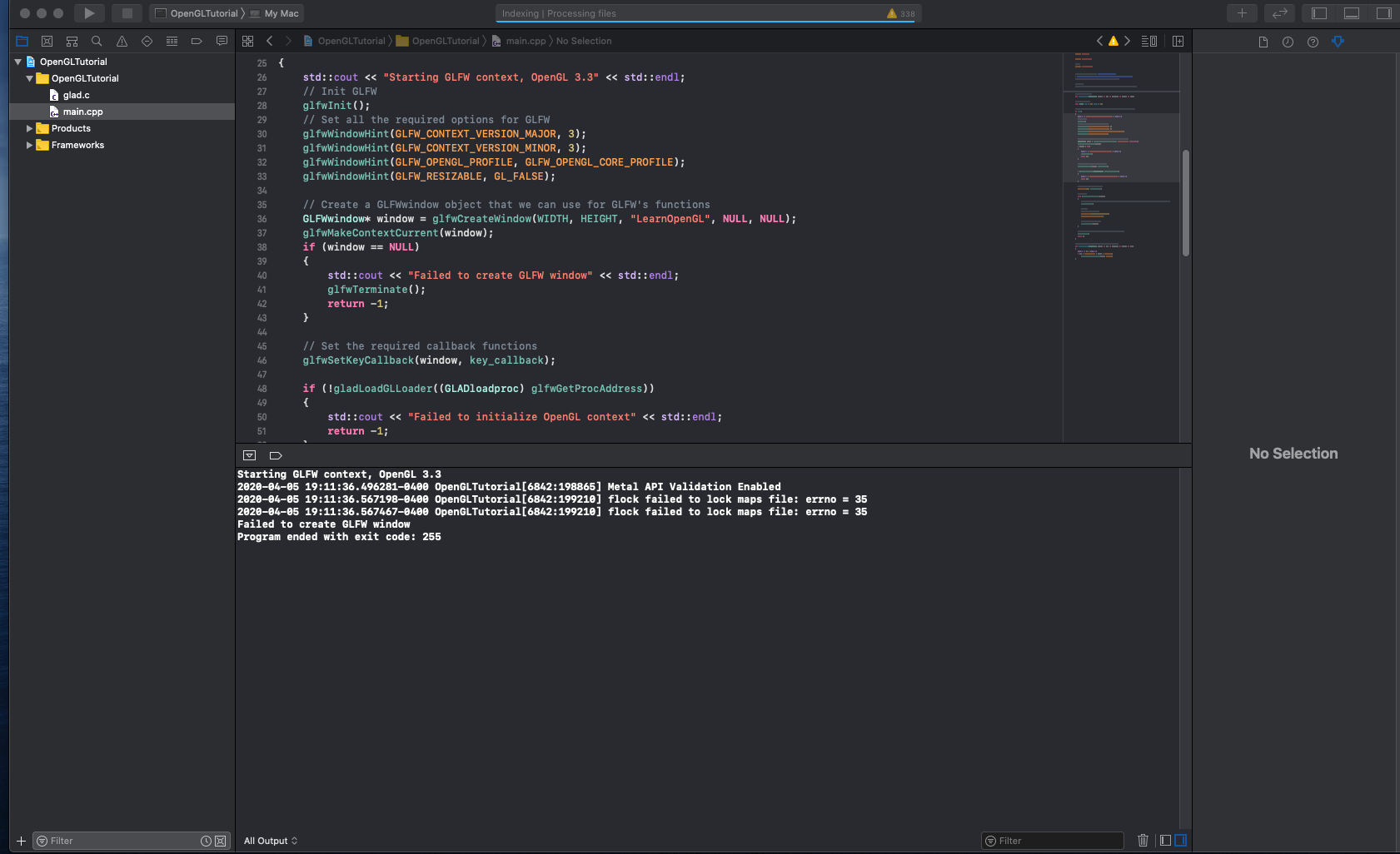1400x854 pixels.
Task: Open the Source Control navigator
Action: (x=47, y=41)
